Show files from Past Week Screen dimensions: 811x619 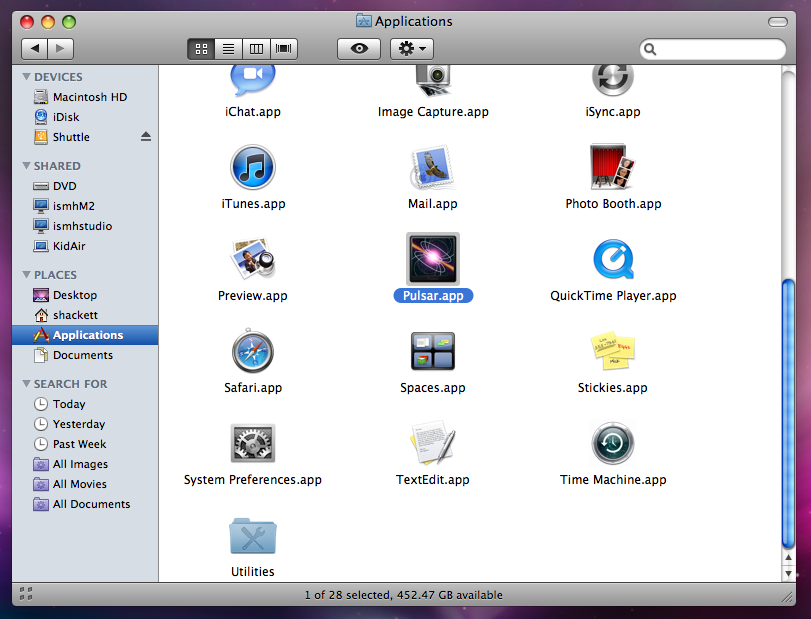[x=85, y=444]
